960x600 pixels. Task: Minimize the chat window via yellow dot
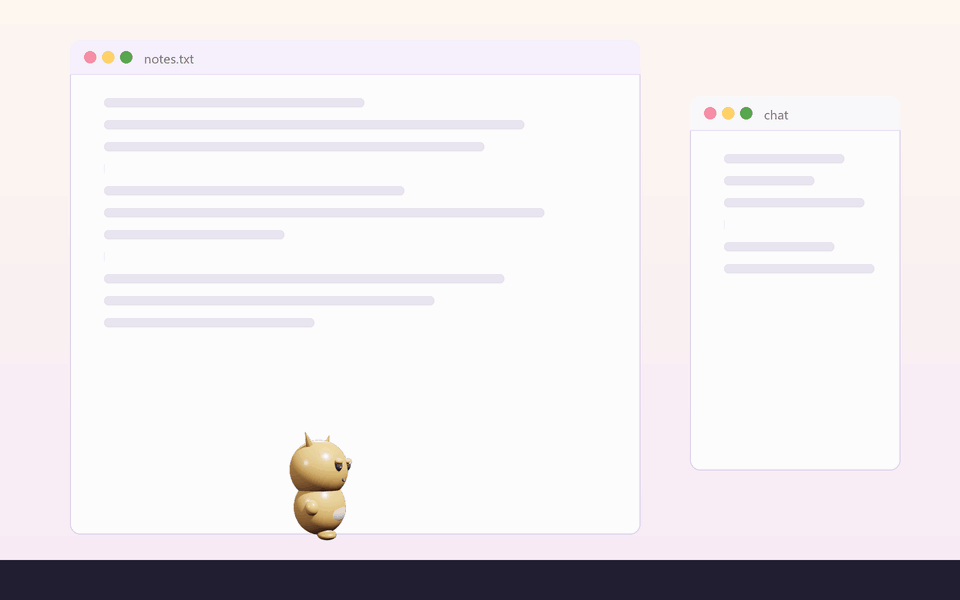click(728, 113)
